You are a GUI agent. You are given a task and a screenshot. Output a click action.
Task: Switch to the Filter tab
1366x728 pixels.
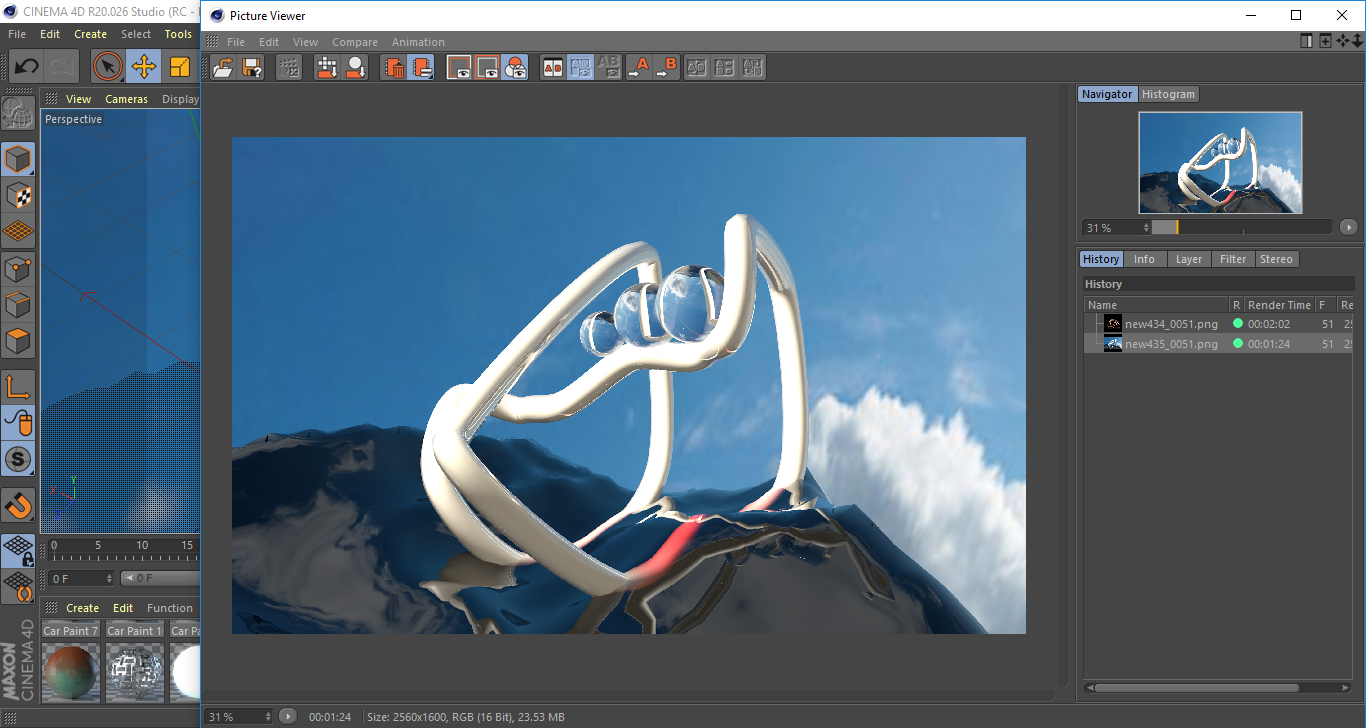(1233, 259)
